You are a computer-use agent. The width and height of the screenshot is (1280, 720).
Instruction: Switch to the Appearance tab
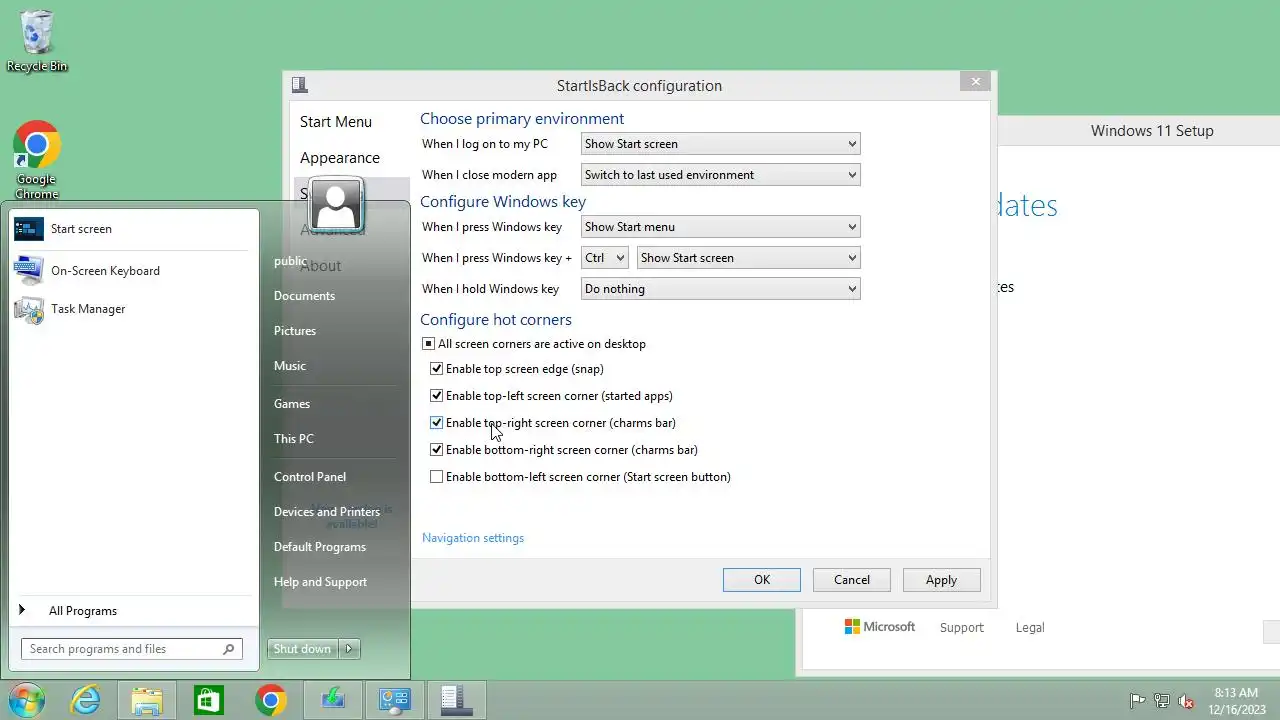point(340,158)
